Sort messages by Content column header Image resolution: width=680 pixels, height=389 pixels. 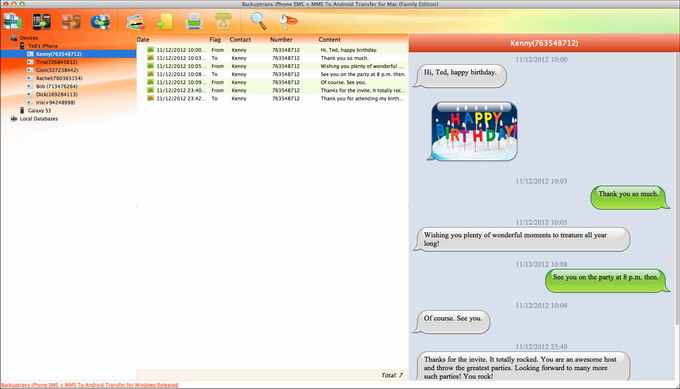tap(330, 39)
